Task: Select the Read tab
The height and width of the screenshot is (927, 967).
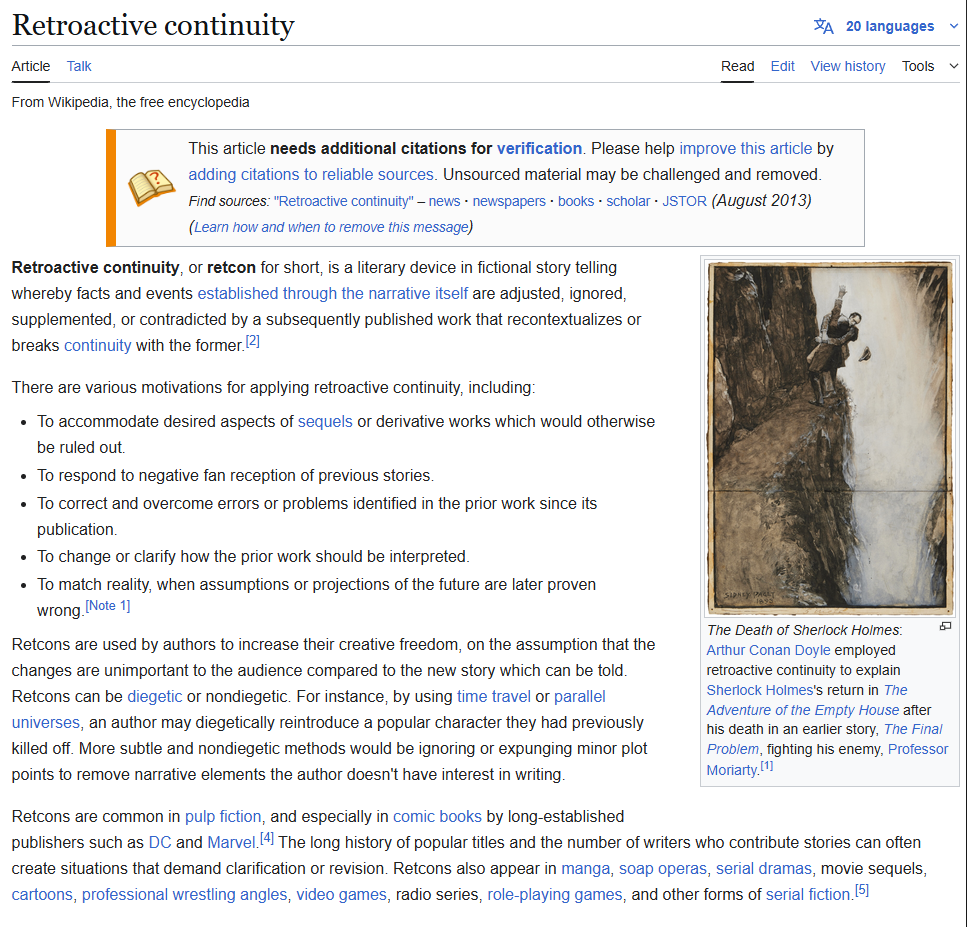Action: (x=738, y=66)
